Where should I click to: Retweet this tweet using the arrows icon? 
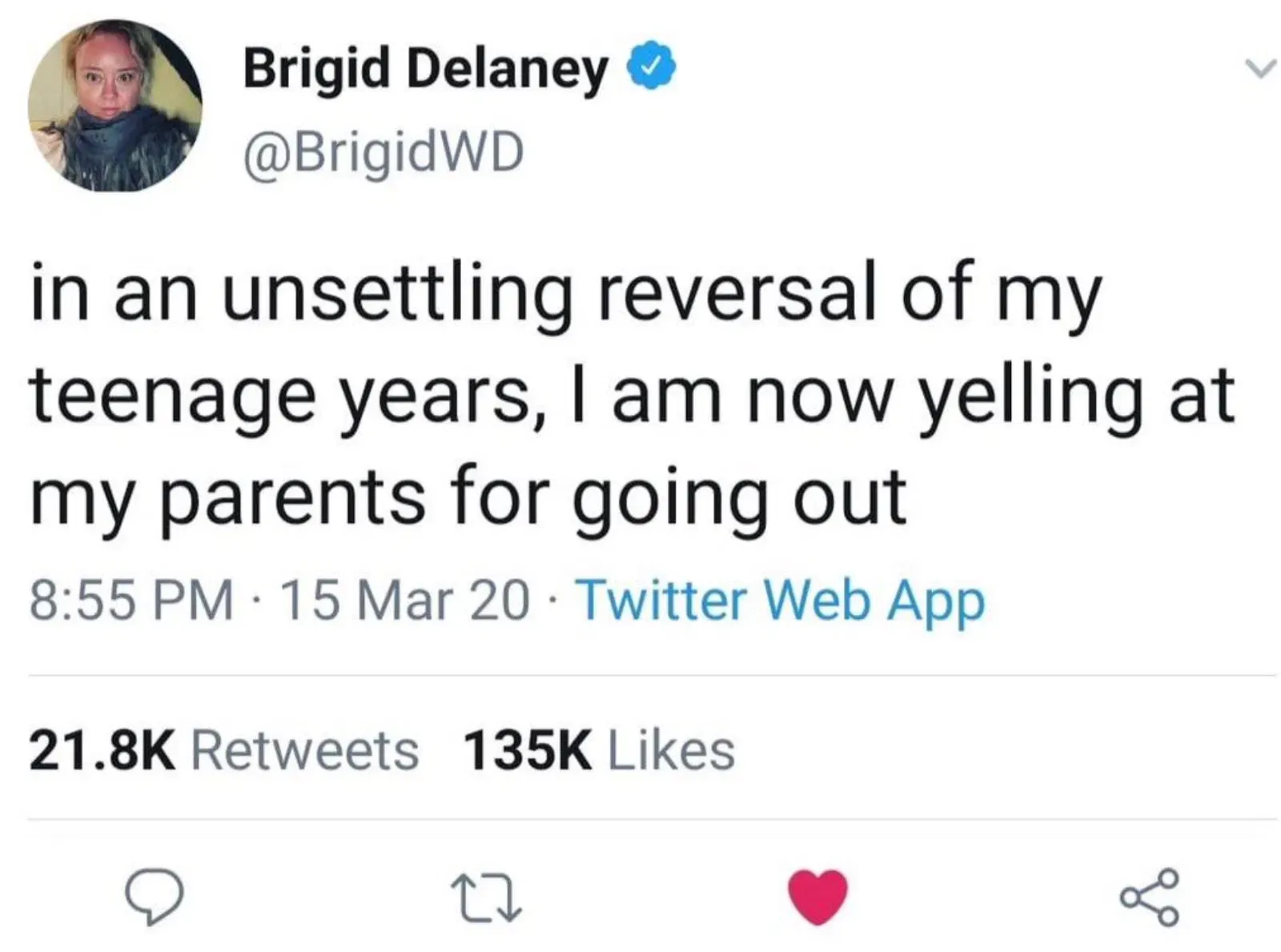coord(486,897)
